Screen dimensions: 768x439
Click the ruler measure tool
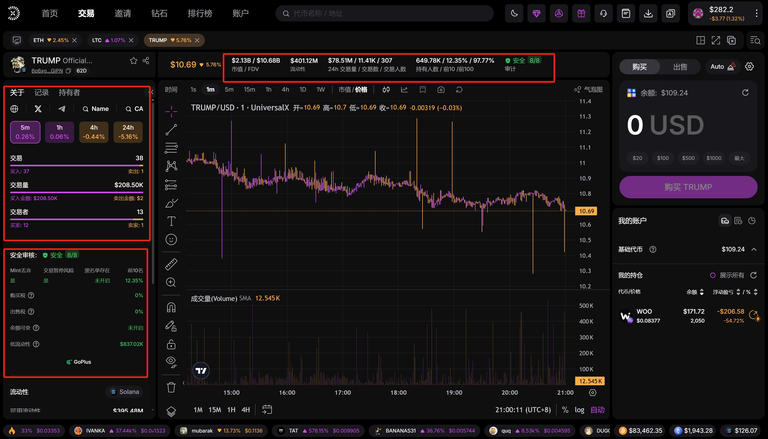(x=171, y=263)
